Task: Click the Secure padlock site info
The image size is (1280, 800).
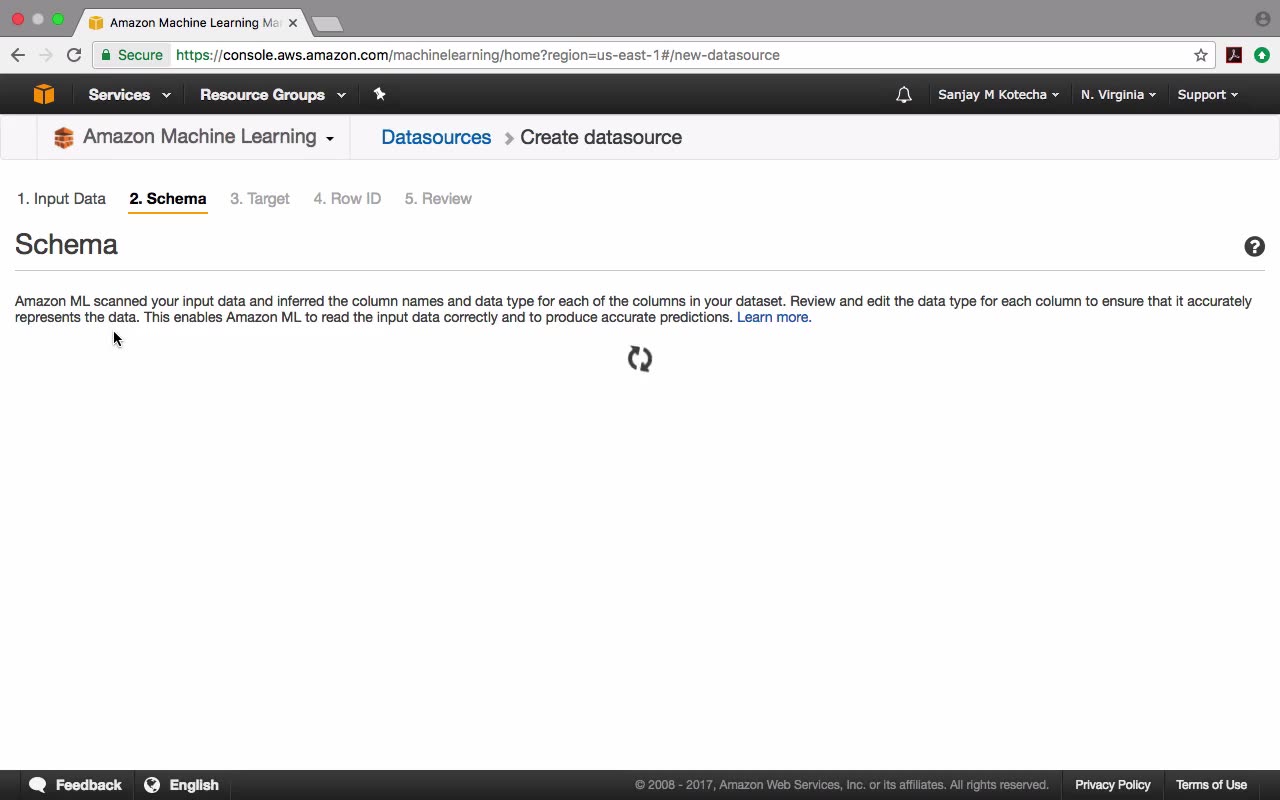Action: (x=131, y=55)
